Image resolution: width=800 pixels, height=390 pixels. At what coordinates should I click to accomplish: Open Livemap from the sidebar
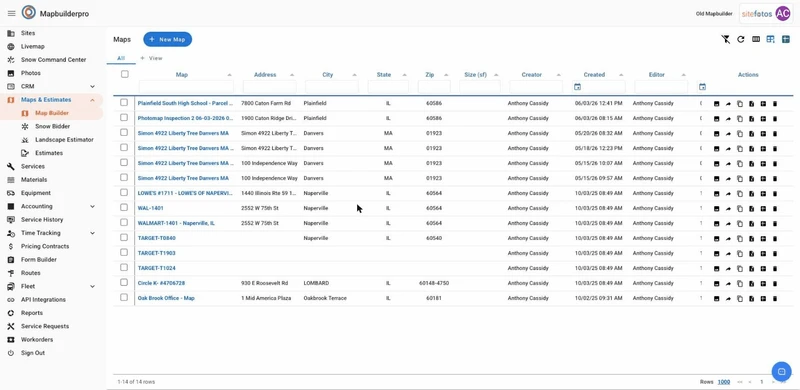click(33, 46)
